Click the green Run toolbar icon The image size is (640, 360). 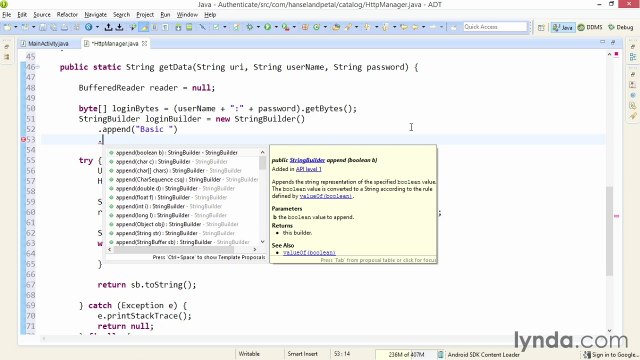pyautogui.click(x=267, y=27)
